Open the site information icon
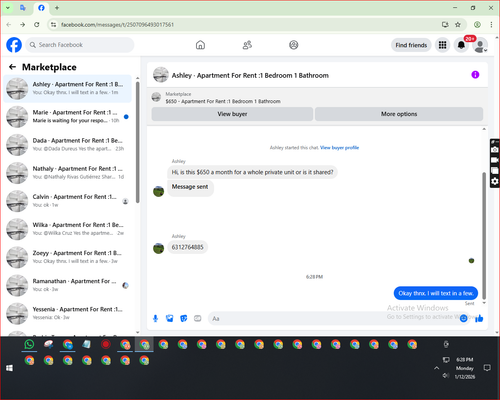This screenshot has width=500, height=400. 53,24
